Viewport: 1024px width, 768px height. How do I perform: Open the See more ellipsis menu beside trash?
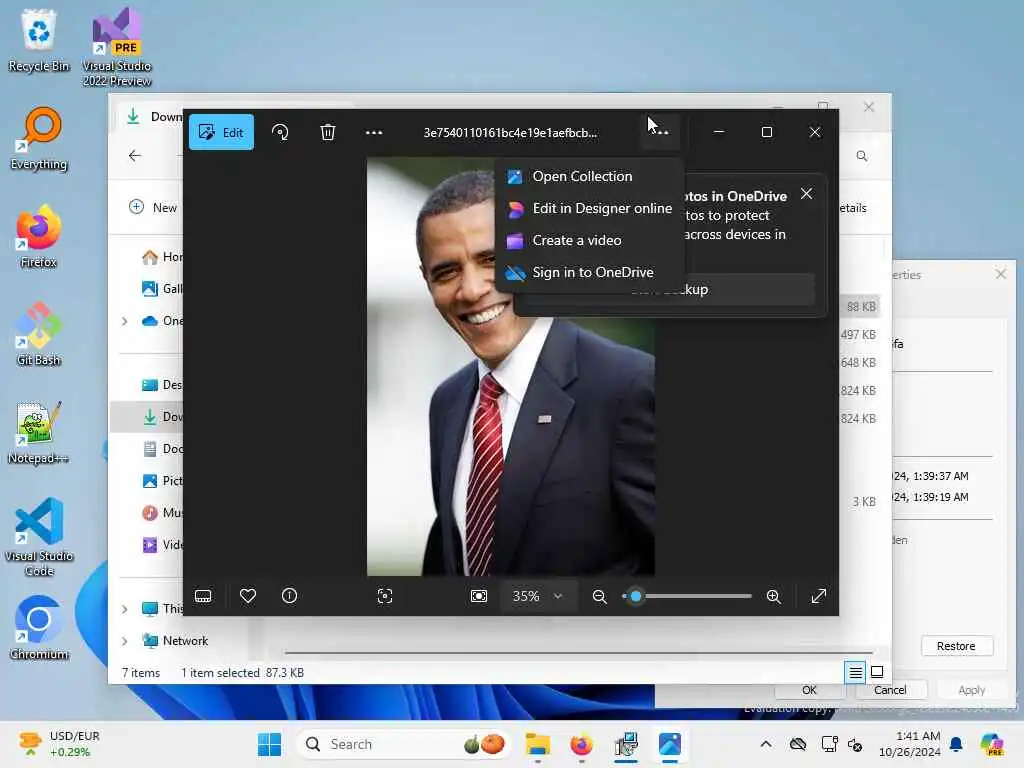point(374,132)
